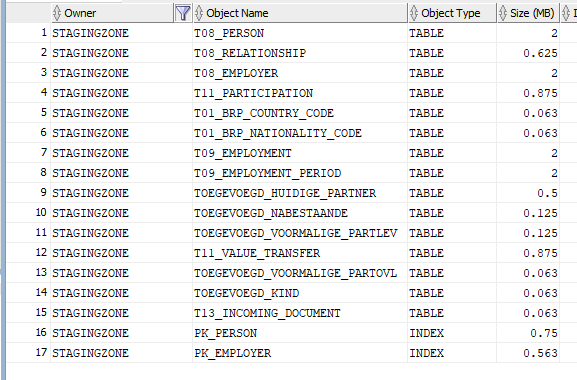Select the T11_PARTICIPATION cell
577x380 pixels.
coord(300,93)
